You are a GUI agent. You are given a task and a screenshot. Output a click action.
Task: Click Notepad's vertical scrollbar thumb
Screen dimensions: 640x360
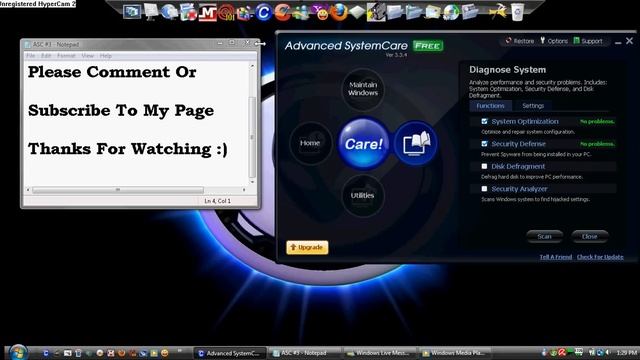pos(252,137)
